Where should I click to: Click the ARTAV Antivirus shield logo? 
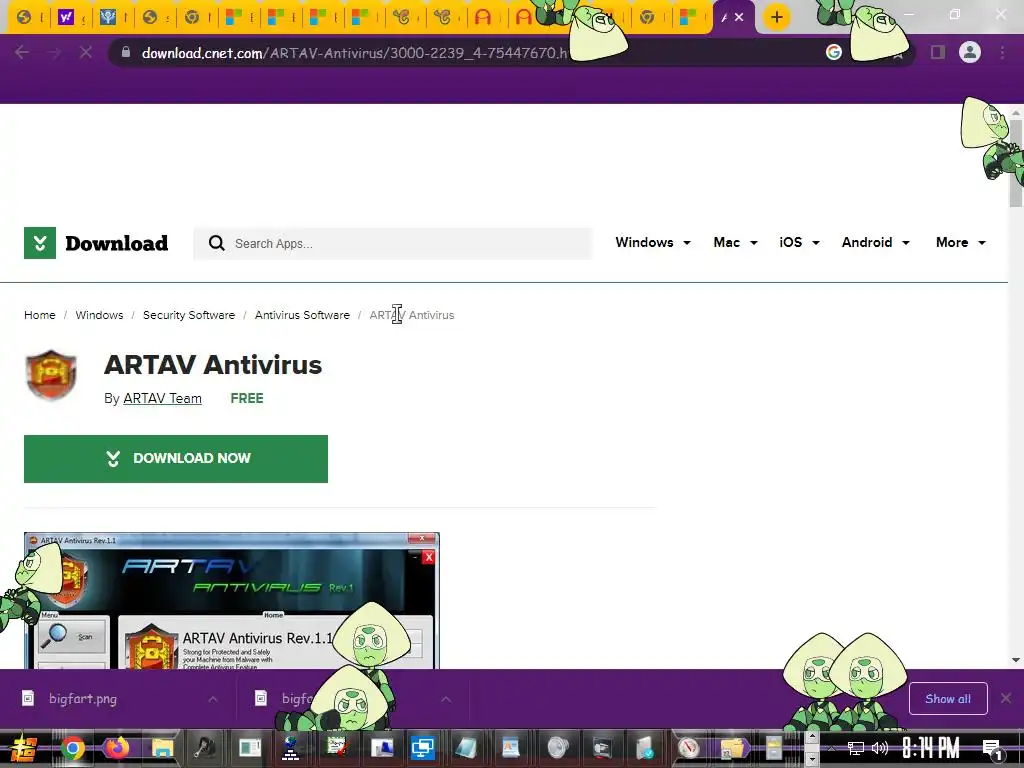pos(51,375)
